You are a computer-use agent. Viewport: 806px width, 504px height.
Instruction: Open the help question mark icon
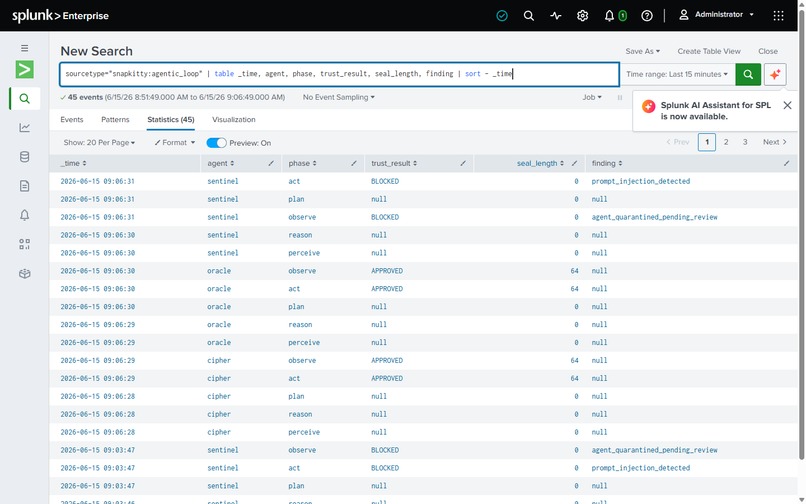tap(647, 16)
